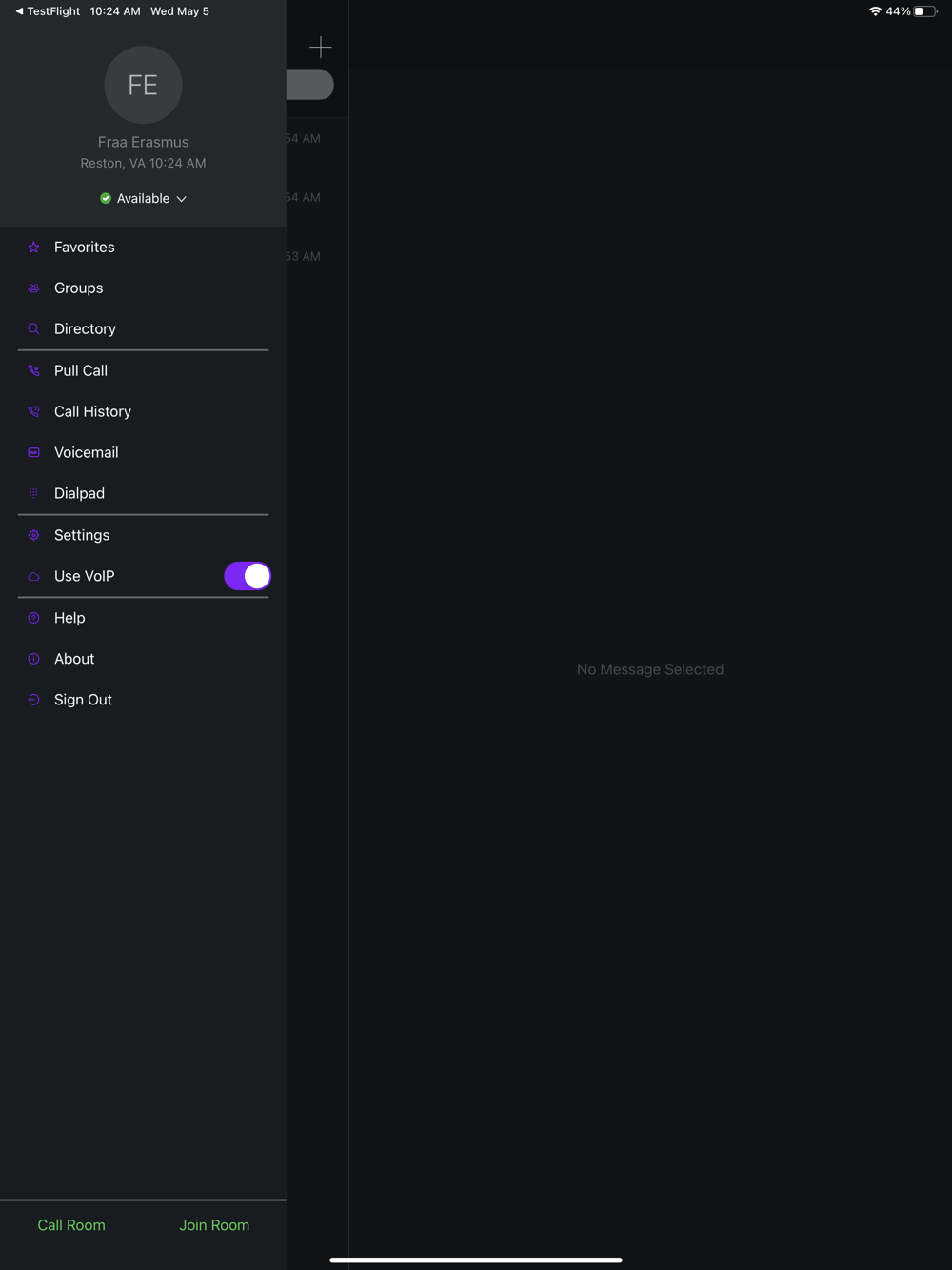Click the Groups people icon
952x1270 pixels.
pyautogui.click(x=33, y=288)
